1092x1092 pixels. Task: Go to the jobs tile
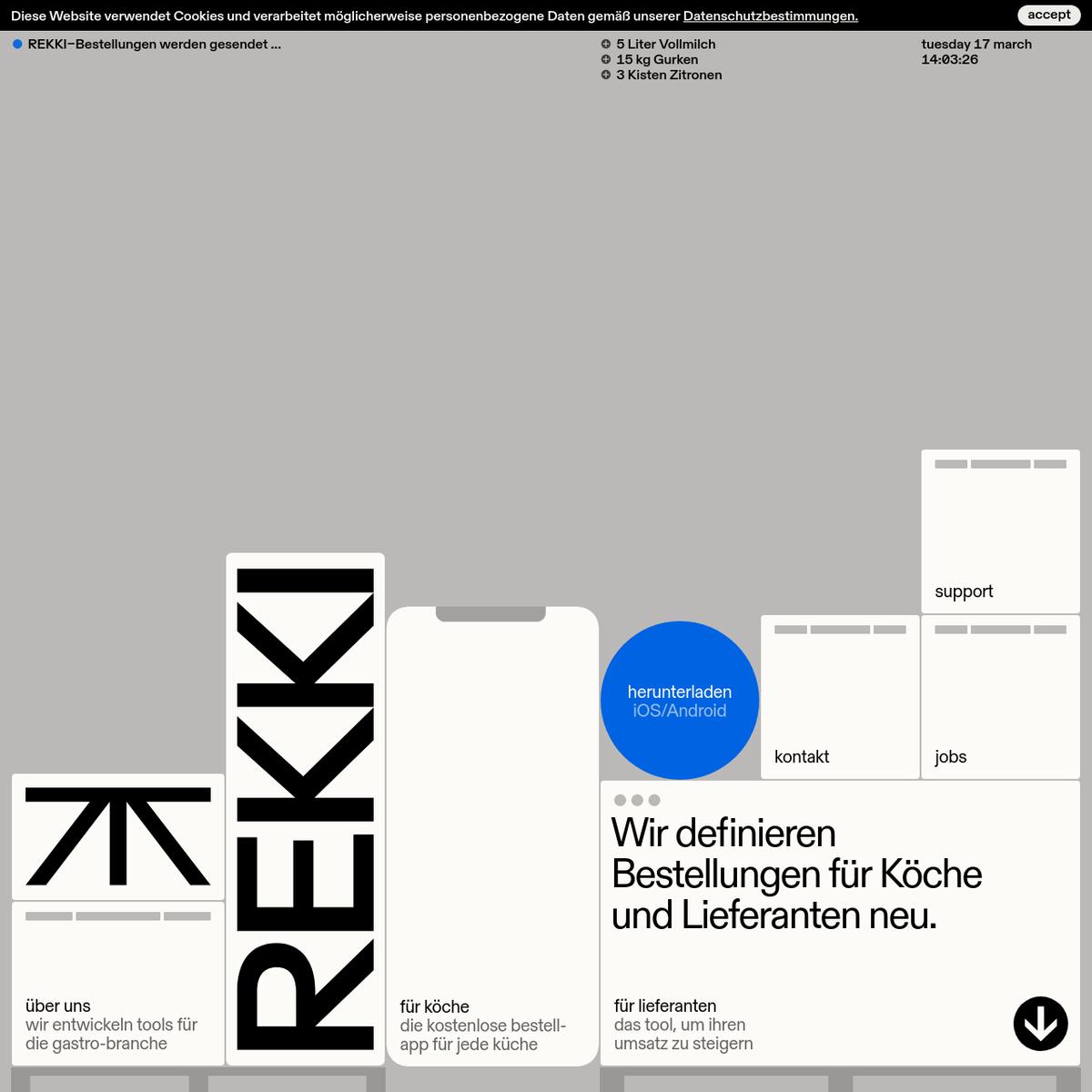(x=999, y=697)
